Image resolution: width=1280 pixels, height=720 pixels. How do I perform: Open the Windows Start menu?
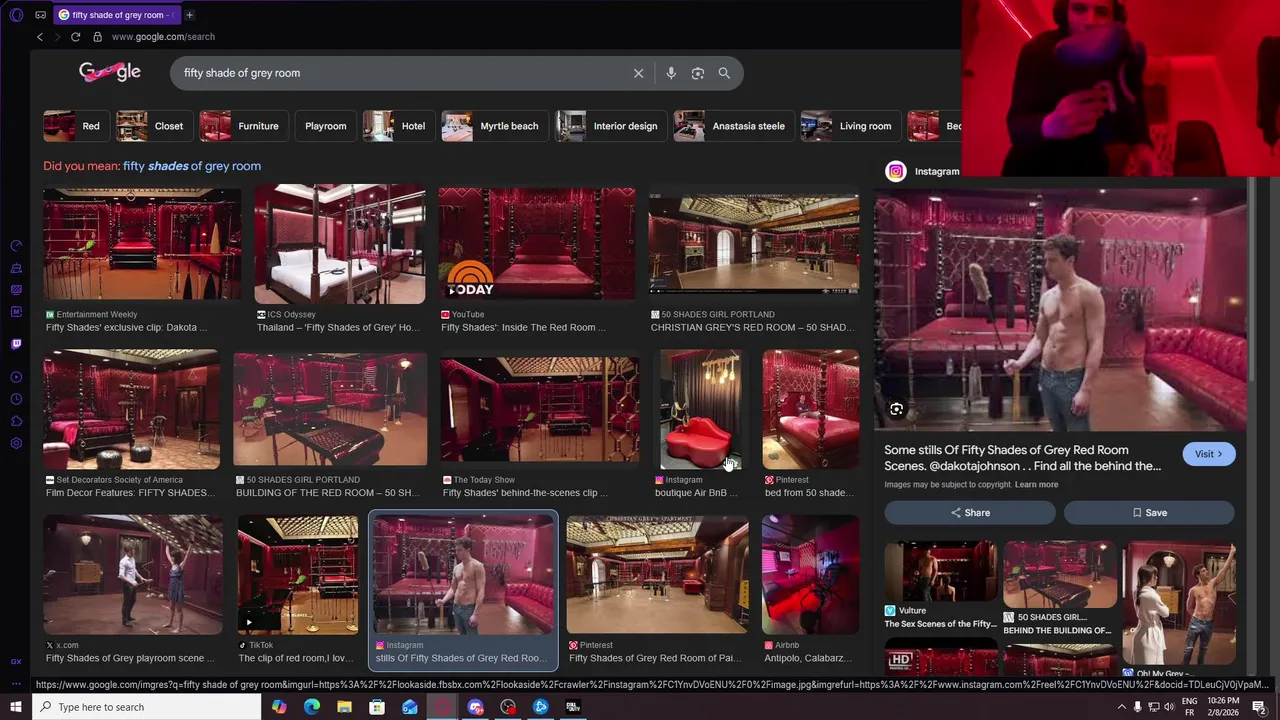coord(16,707)
